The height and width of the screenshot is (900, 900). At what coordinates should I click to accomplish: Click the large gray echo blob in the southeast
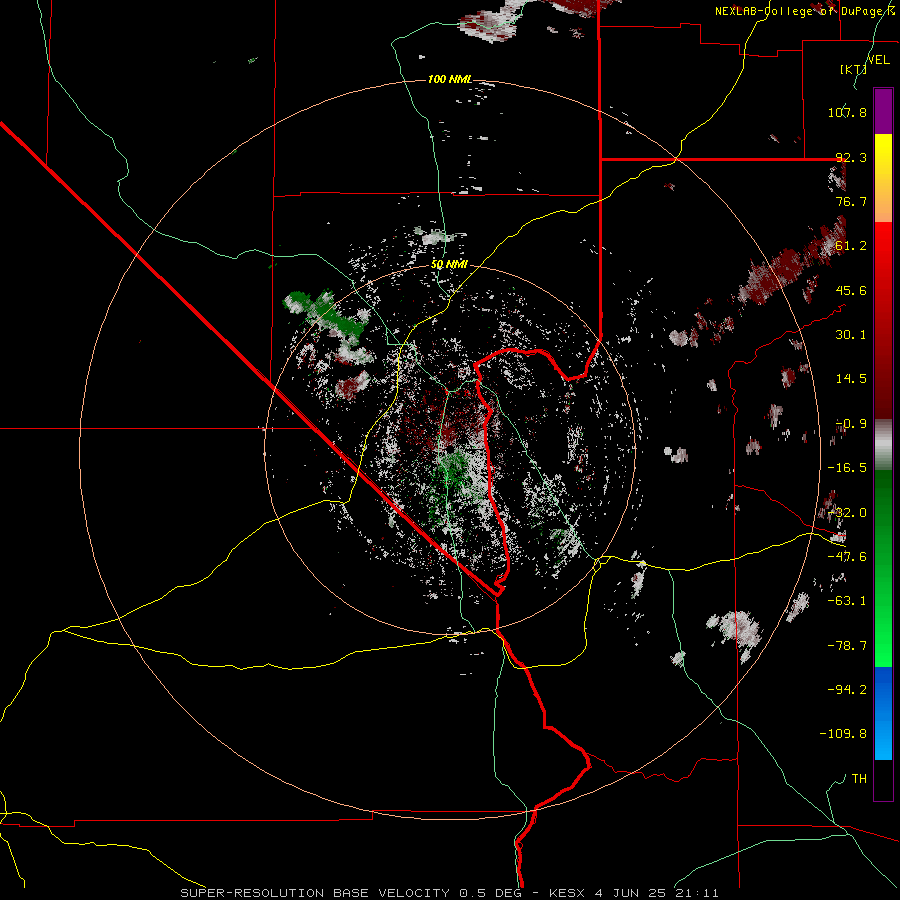click(x=738, y=631)
